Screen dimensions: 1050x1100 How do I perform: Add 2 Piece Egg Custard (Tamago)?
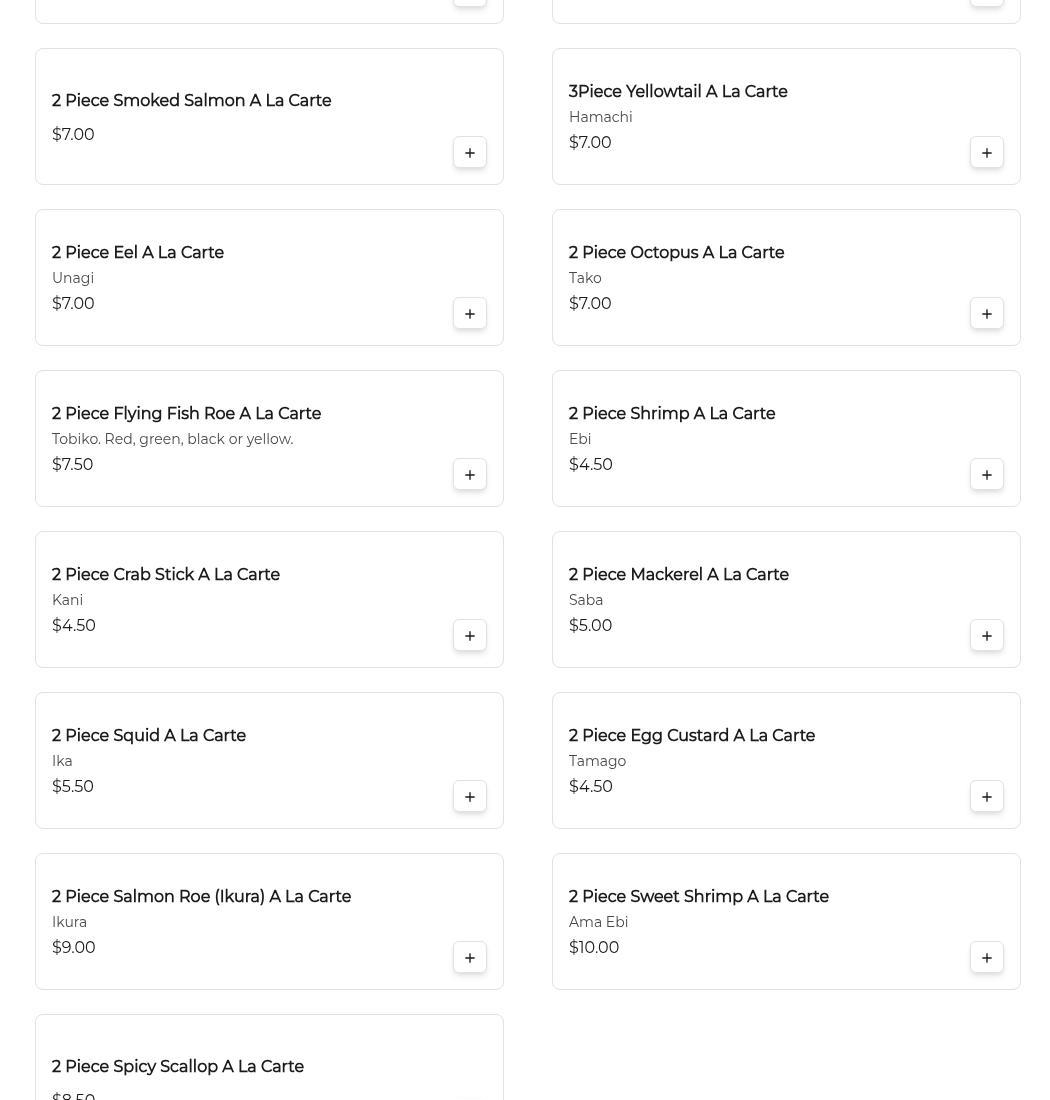click(x=986, y=796)
